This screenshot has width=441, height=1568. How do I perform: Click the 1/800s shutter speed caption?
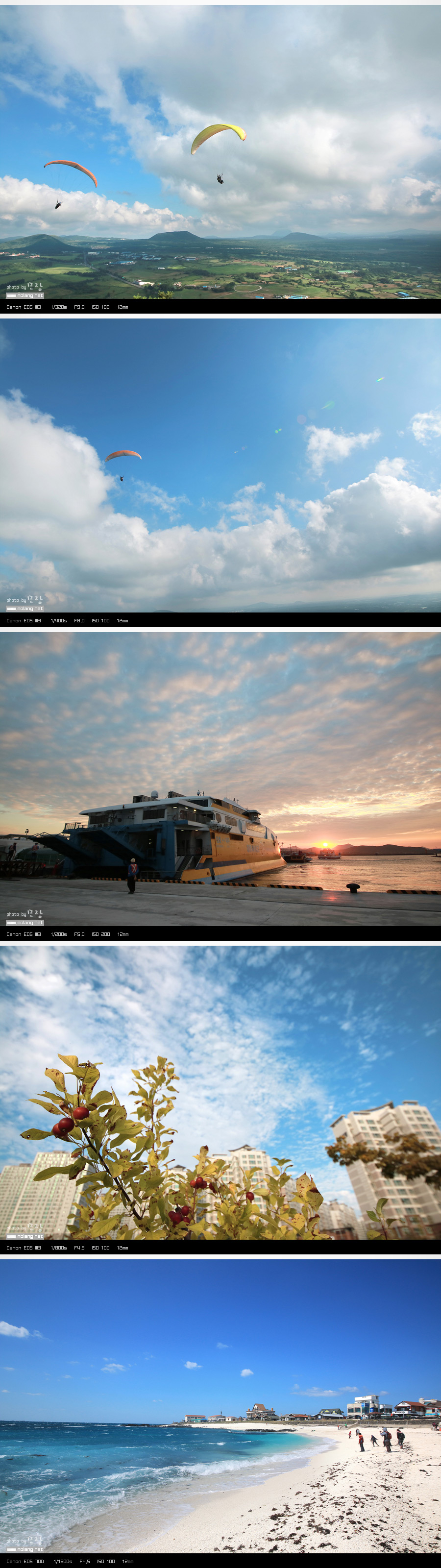pyautogui.click(x=58, y=1248)
